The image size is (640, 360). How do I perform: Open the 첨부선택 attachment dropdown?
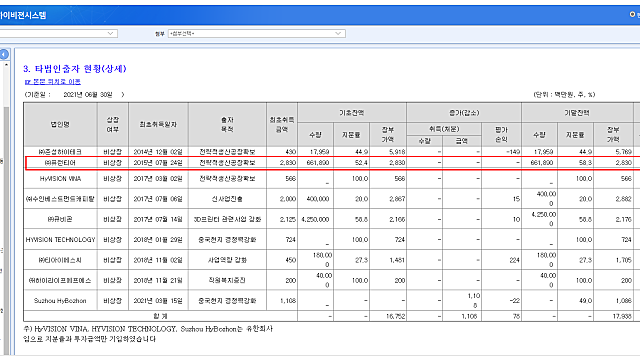(x=257, y=33)
